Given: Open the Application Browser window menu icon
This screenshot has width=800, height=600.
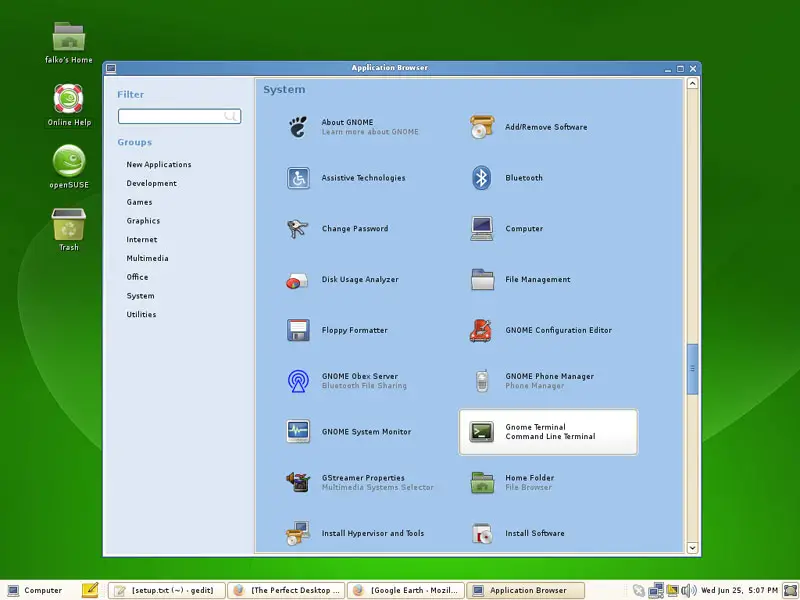Looking at the screenshot, I should [x=111, y=68].
